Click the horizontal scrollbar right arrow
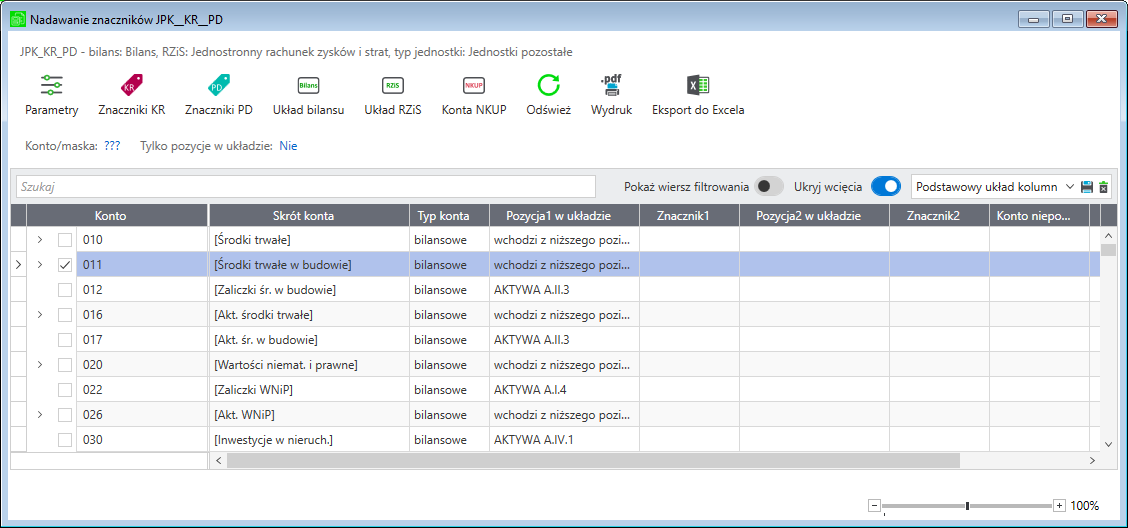The height and width of the screenshot is (528, 1128). click(1092, 460)
